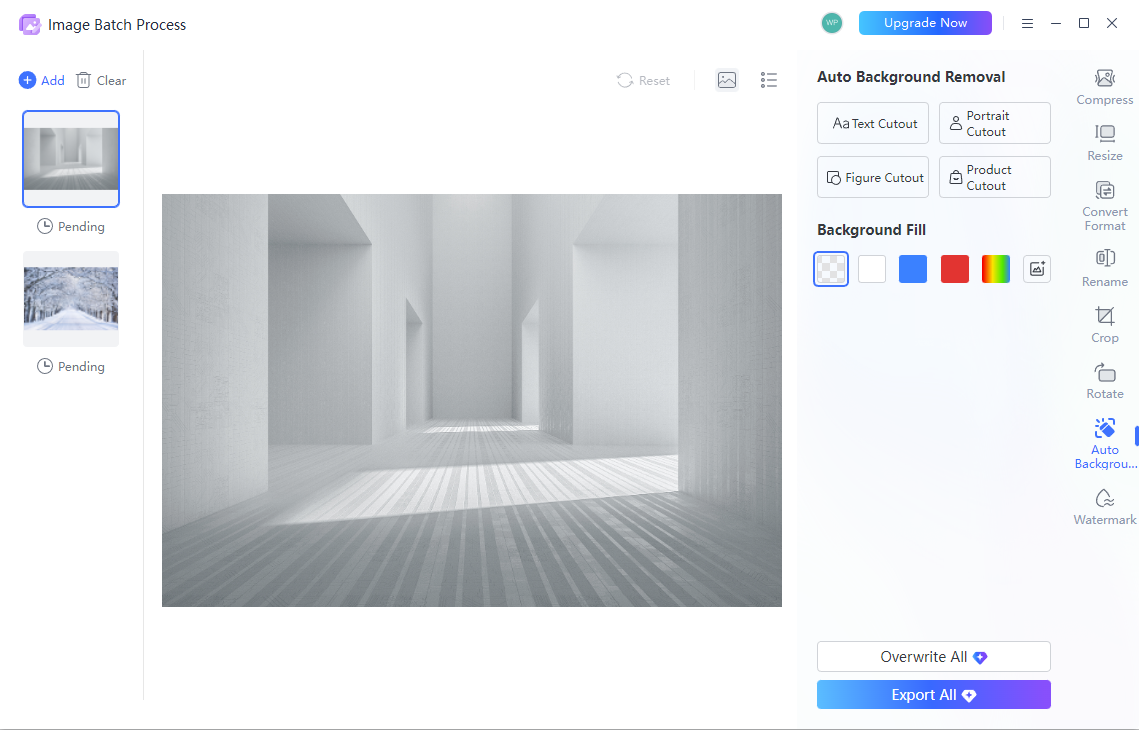Image resolution: width=1139 pixels, height=730 pixels.
Task: Switch to list view mode
Action: (x=769, y=80)
